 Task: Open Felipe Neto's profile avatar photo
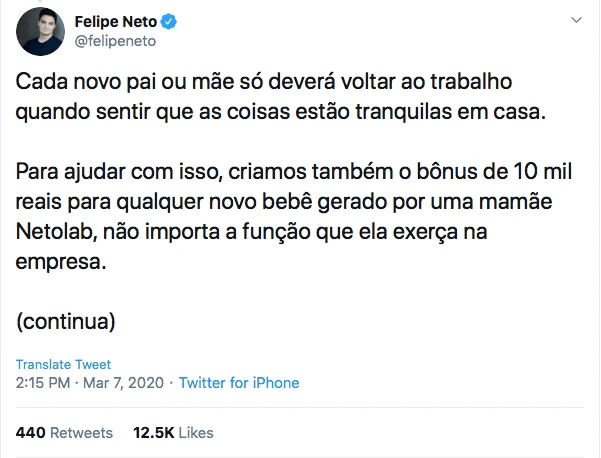[40, 32]
